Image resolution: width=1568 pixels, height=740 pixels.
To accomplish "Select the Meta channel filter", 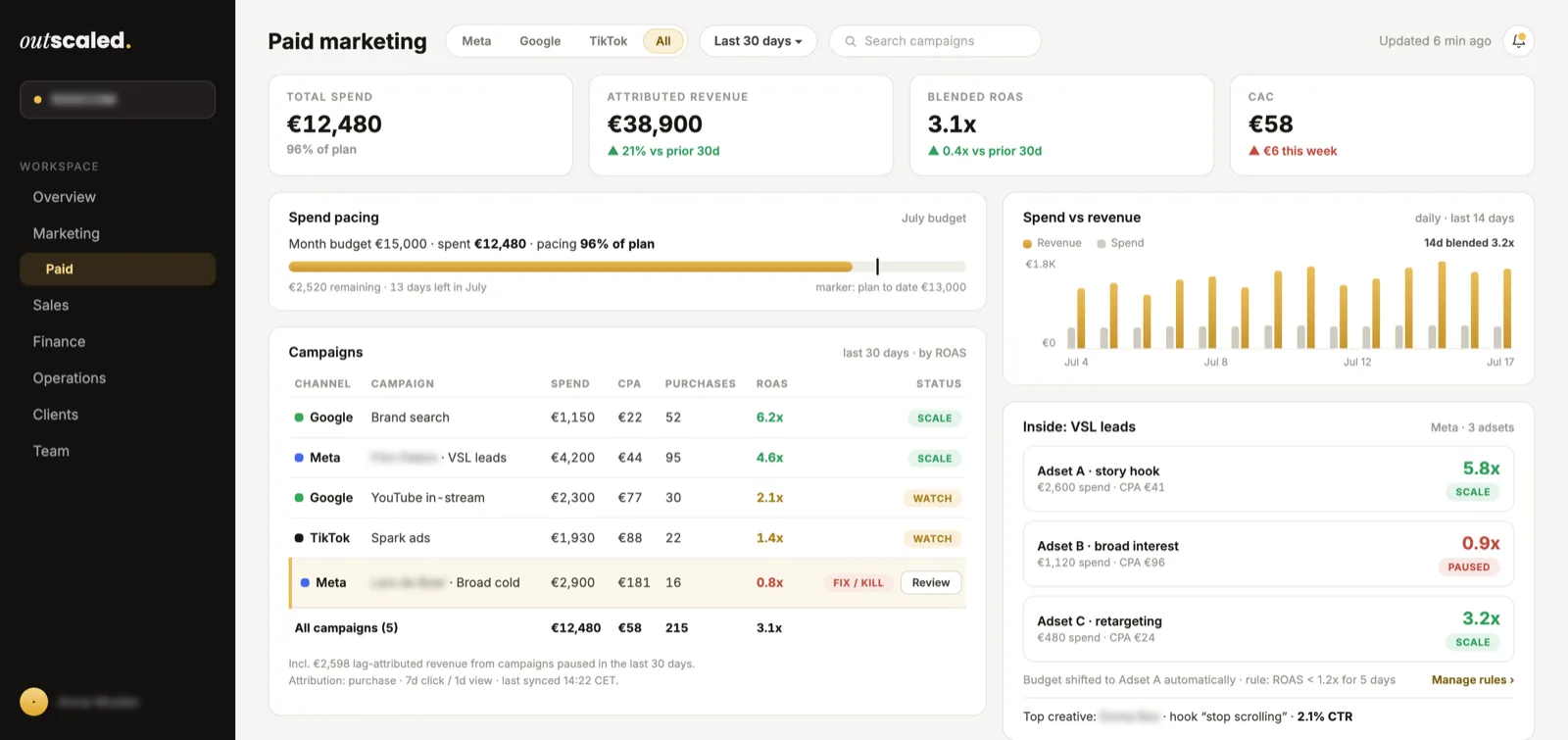I will point(476,41).
